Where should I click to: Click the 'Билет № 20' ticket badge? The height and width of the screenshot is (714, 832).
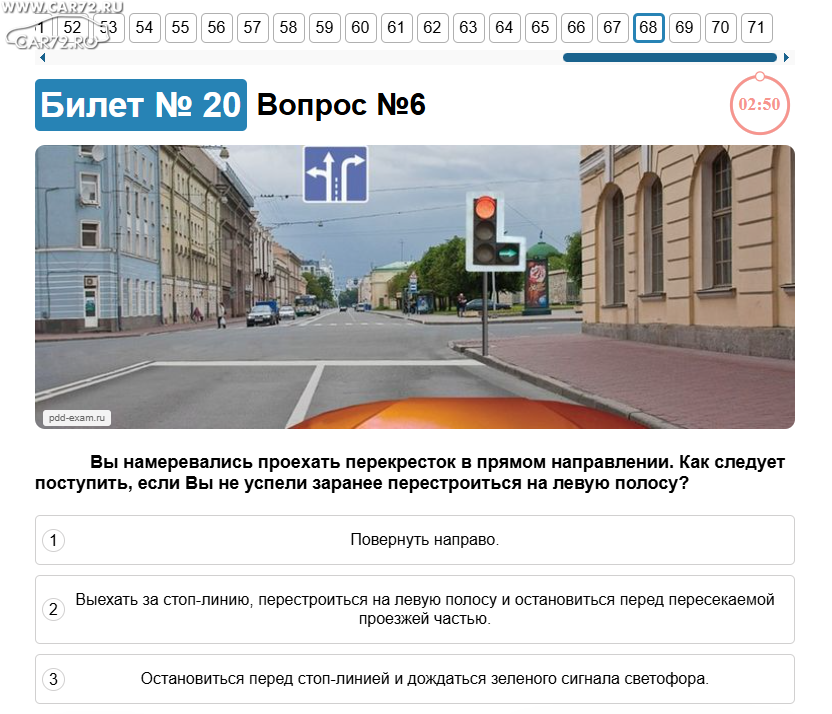coord(141,105)
